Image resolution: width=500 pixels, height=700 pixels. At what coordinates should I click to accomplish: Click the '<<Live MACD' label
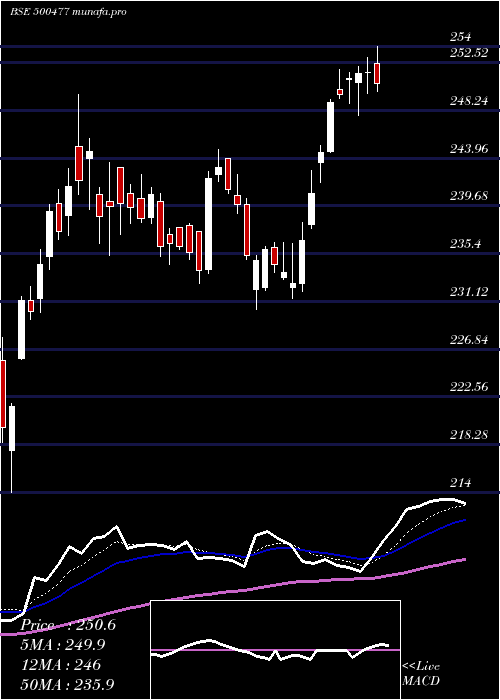coord(421,673)
